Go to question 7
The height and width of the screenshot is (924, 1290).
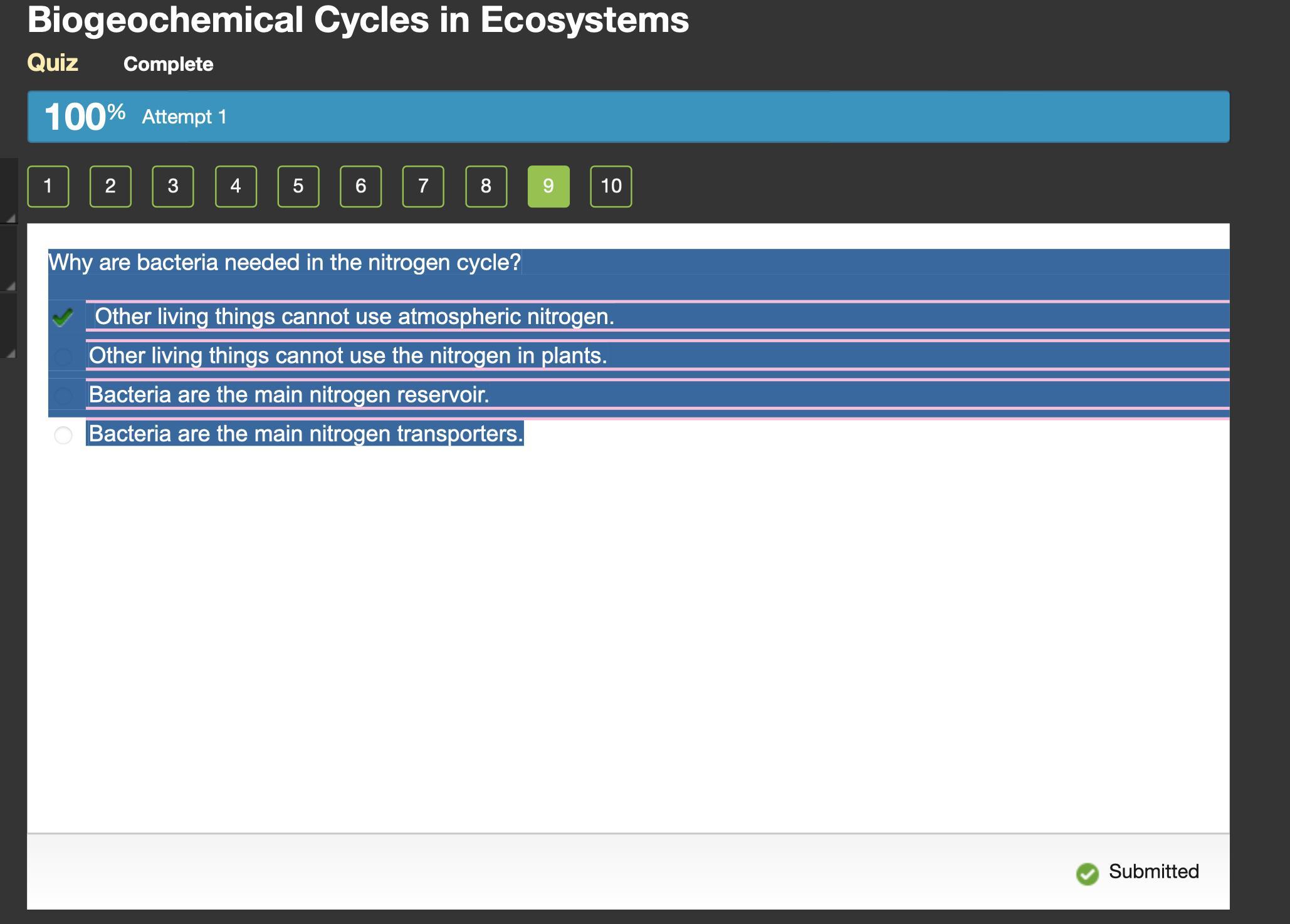tap(423, 186)
